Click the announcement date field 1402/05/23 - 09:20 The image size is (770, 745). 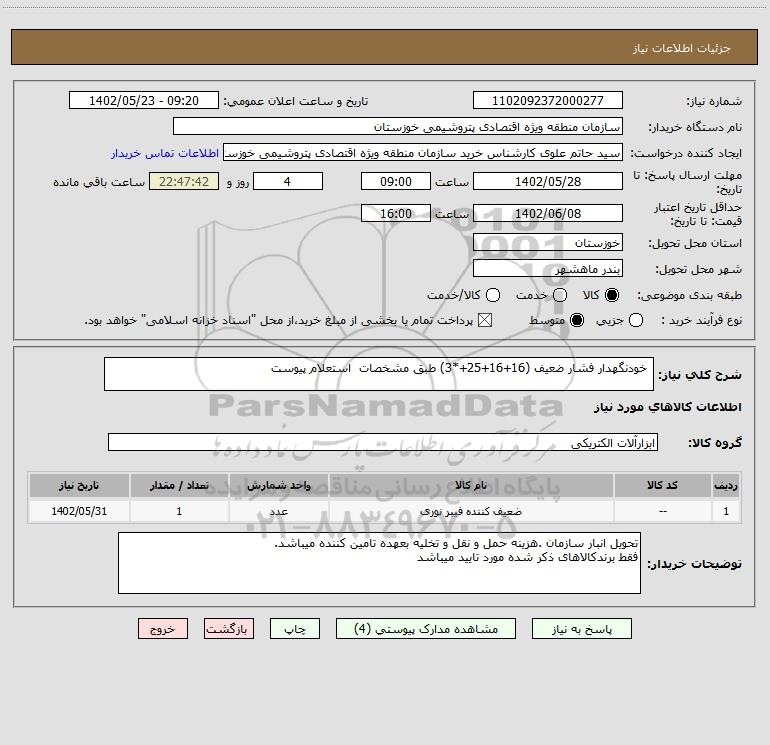(144, 100)
